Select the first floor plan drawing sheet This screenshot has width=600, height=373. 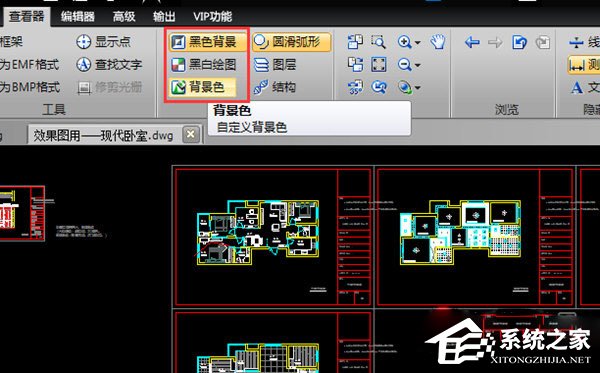(x=273, y=236)
